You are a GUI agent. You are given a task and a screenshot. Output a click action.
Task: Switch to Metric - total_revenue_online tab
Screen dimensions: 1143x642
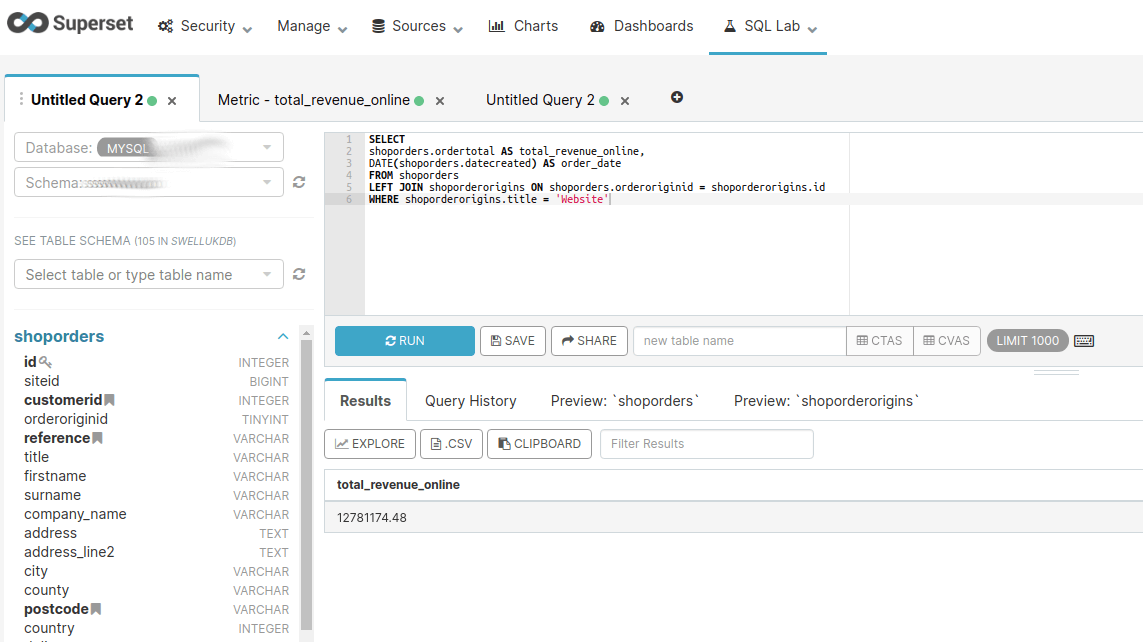[x=313, y=100]
